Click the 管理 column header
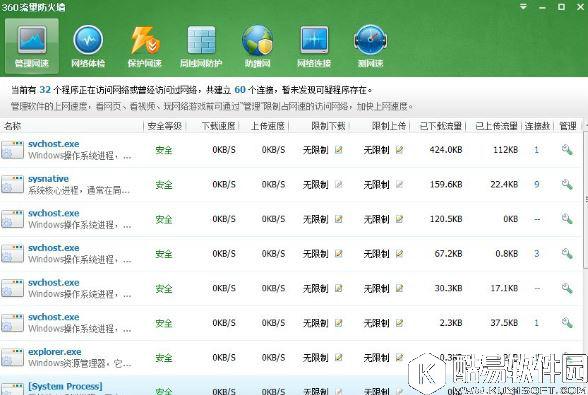 [x=568, y=126]
